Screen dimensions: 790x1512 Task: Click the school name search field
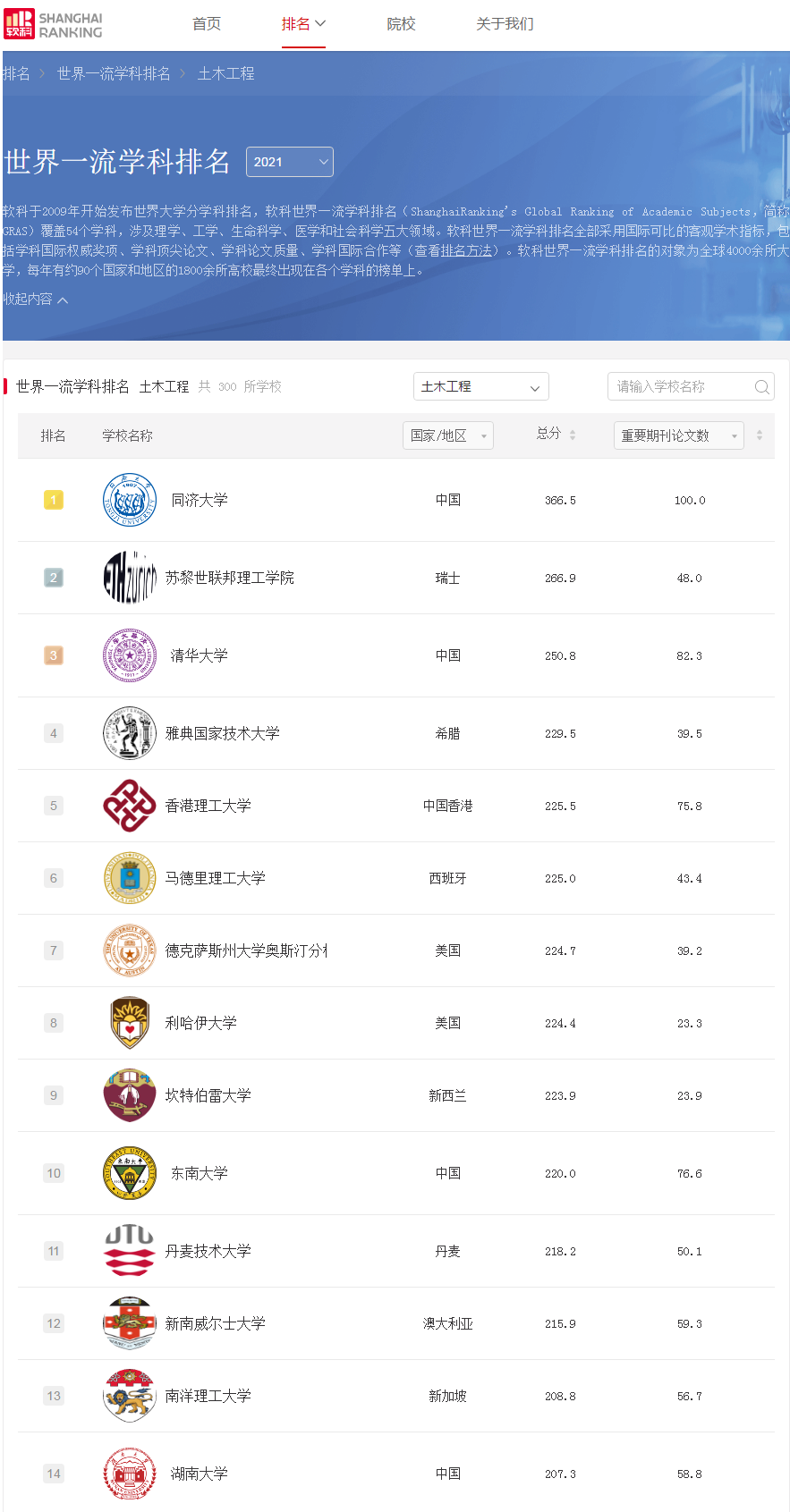680,387
